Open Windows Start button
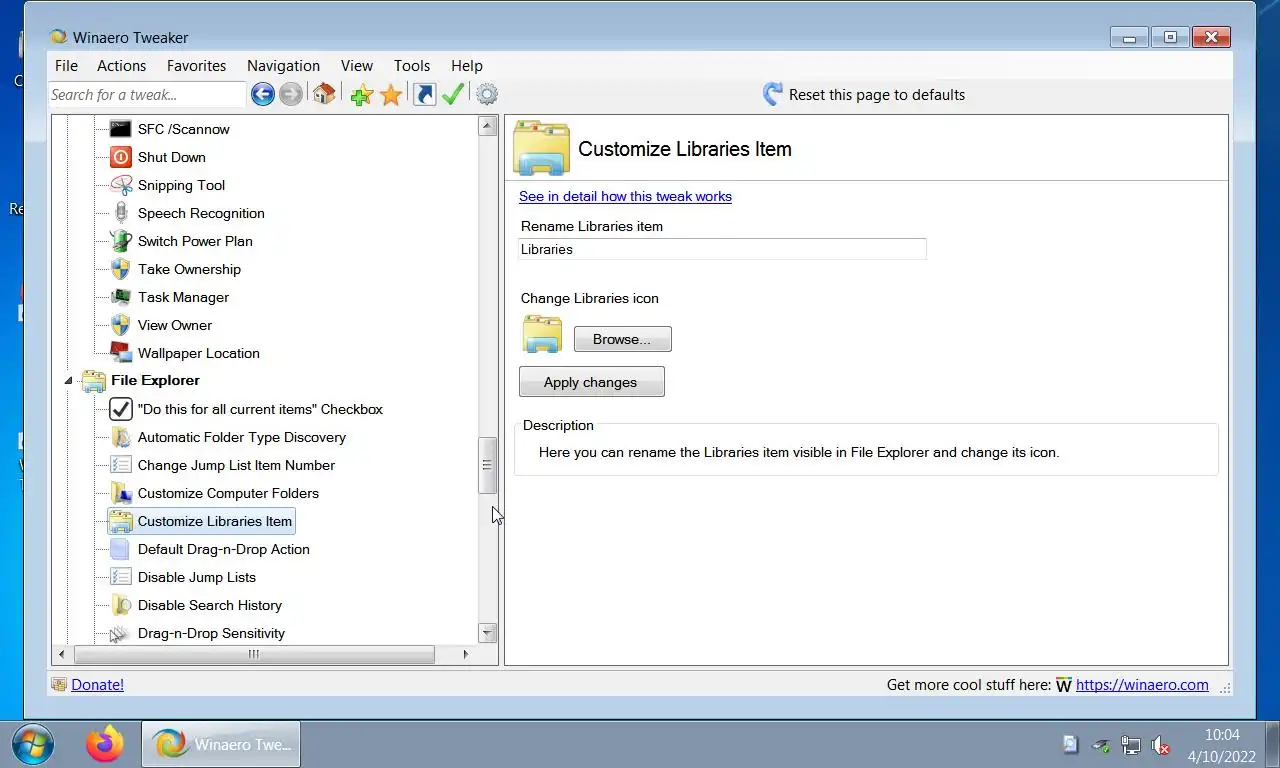1280x768 pixels. [x=32, y=744]
